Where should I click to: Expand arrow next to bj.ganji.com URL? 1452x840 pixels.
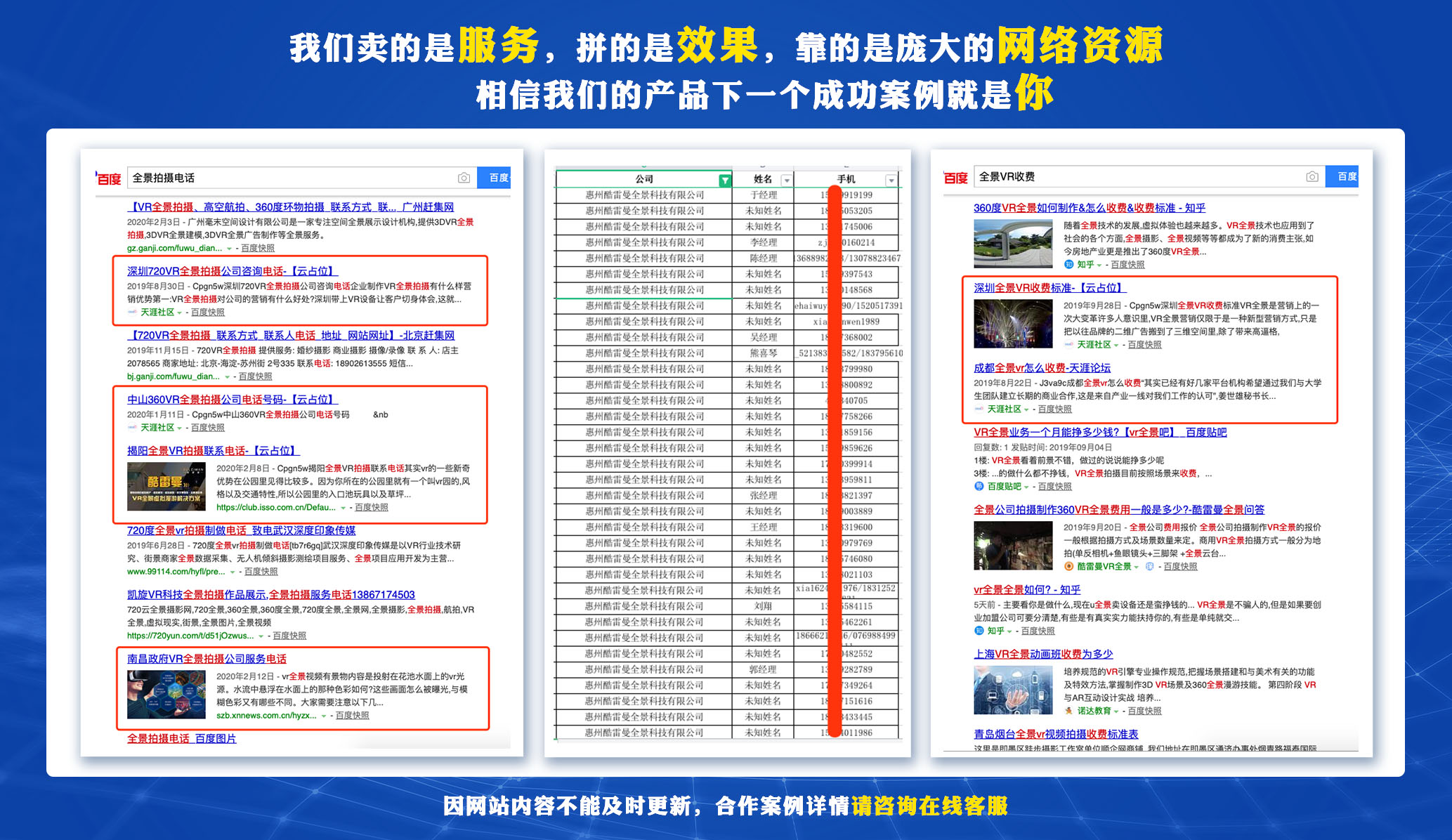coord(227,377)
